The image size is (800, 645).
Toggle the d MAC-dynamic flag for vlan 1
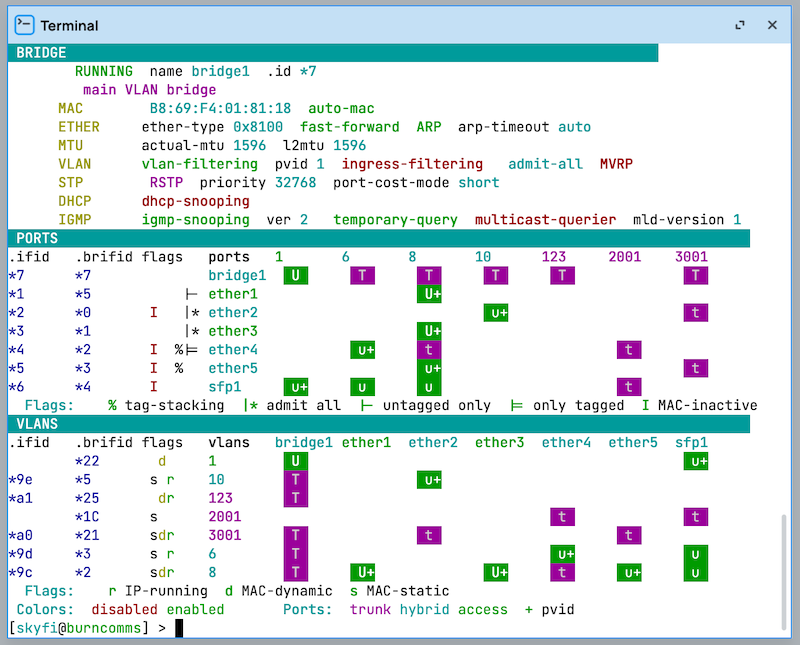162,461
